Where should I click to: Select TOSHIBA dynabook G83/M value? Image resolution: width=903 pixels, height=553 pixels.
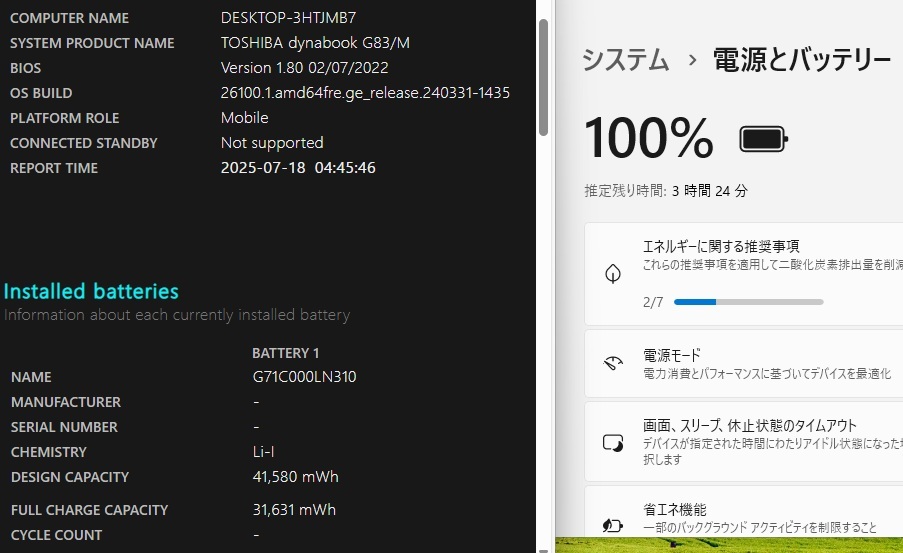315,43
